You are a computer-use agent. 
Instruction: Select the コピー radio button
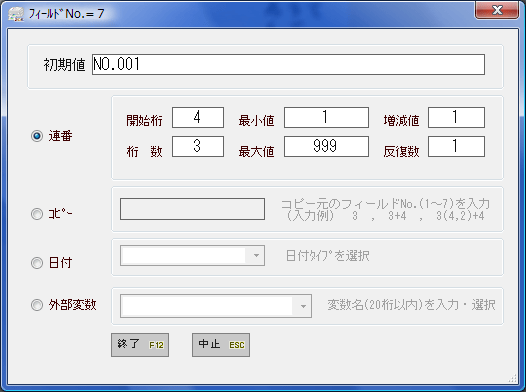click(37, 214)
